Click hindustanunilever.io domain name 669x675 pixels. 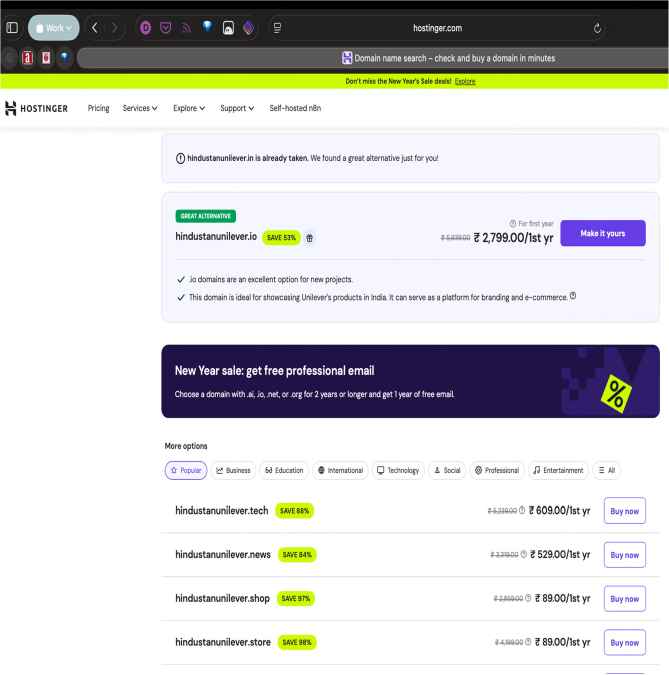pyautogui.click(x=216, y=236)
